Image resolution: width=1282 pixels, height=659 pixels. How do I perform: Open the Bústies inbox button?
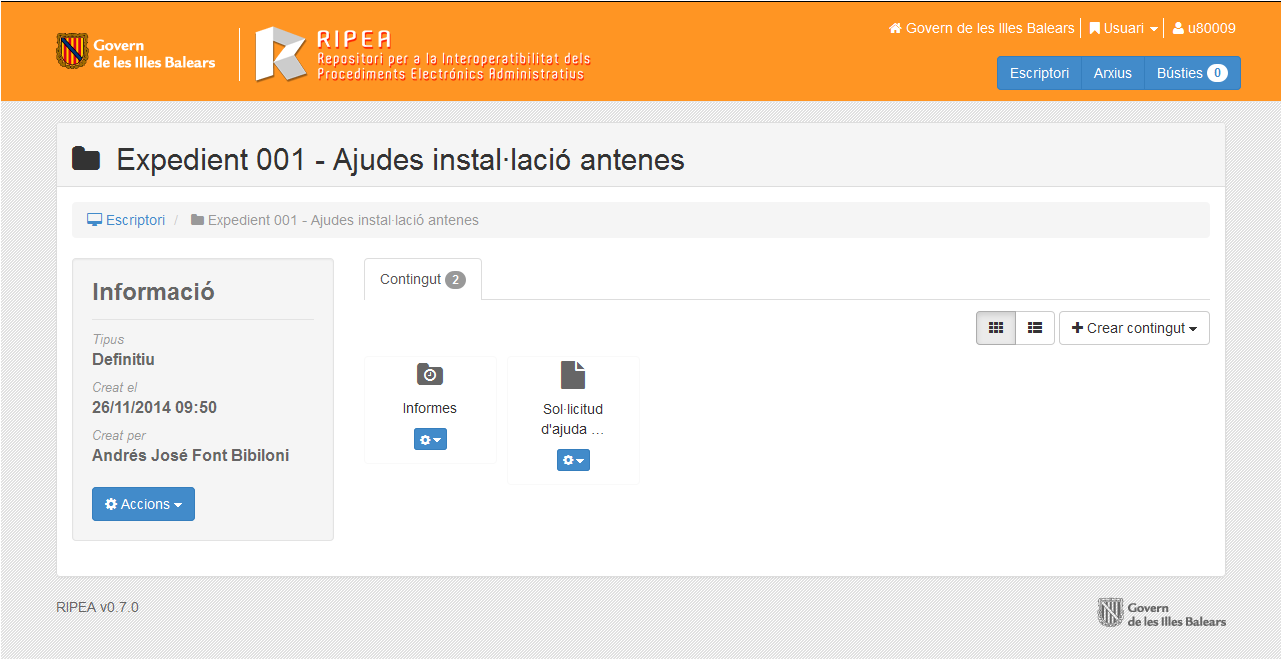tap(1191, 73)
